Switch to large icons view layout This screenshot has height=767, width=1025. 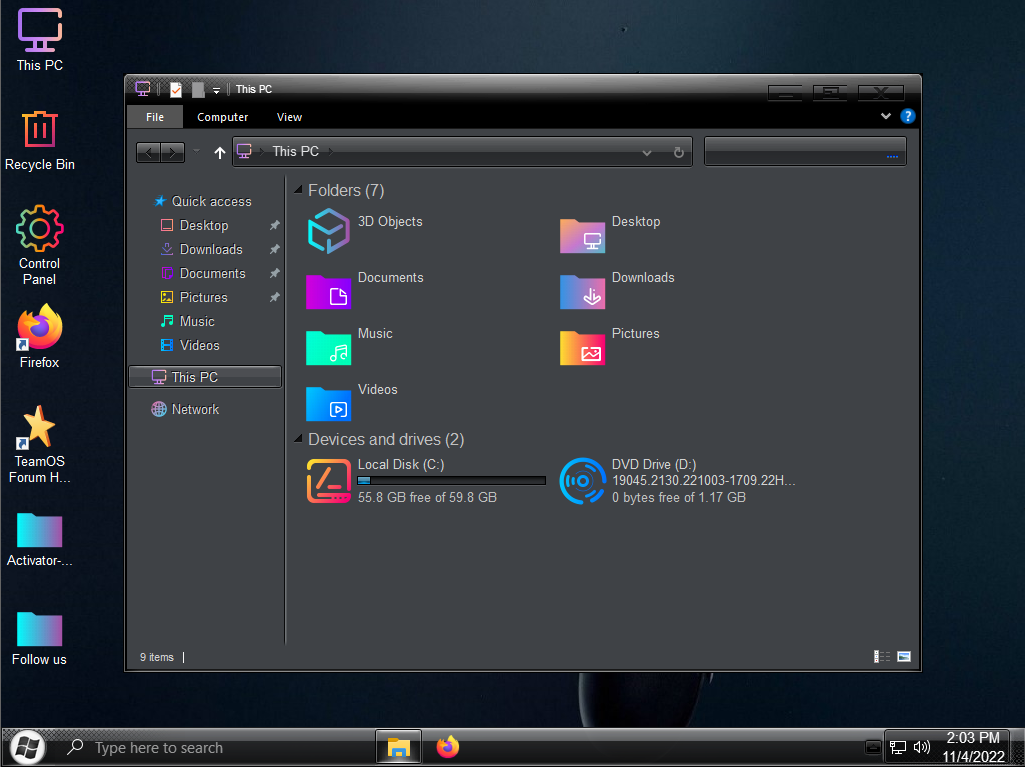point(904,657)
